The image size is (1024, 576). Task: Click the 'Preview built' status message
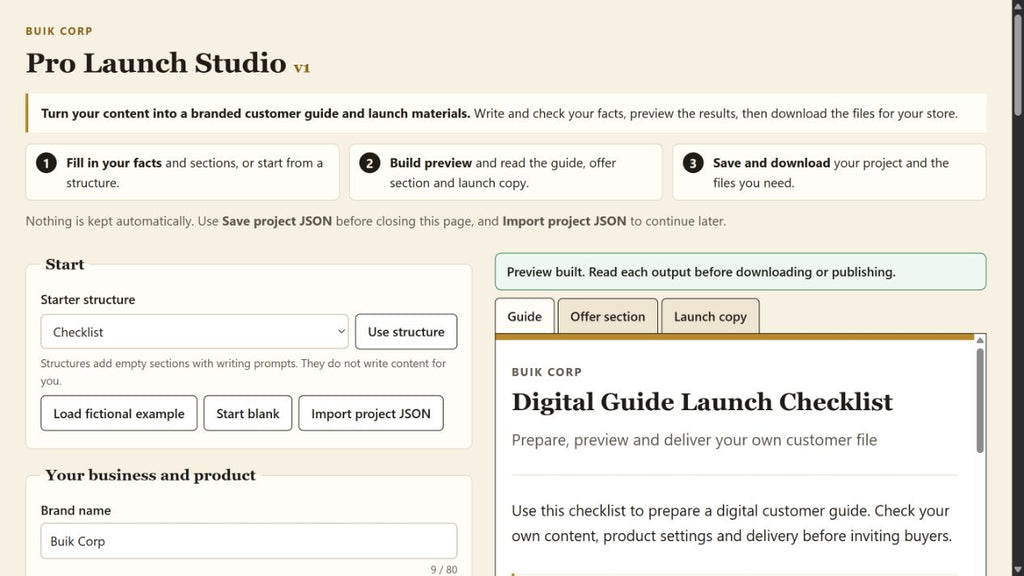[x=741, y=272]
